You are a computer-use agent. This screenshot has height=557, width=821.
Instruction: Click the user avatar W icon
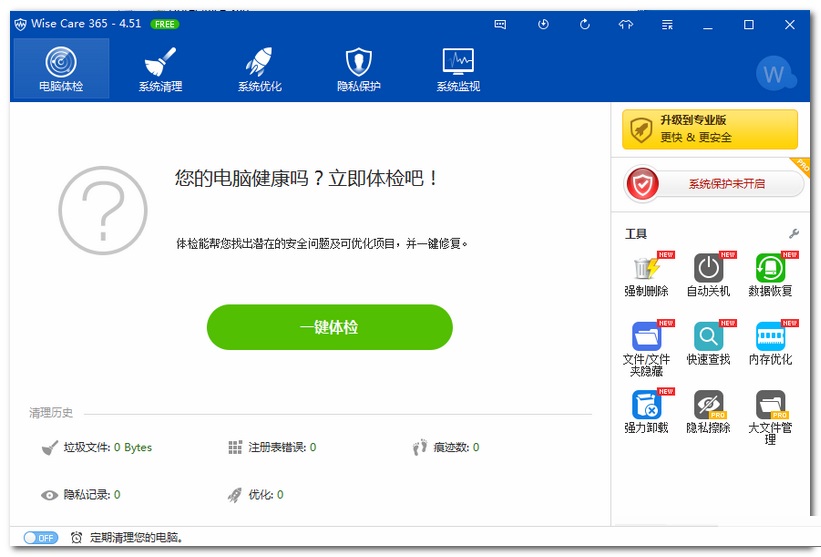775,73
